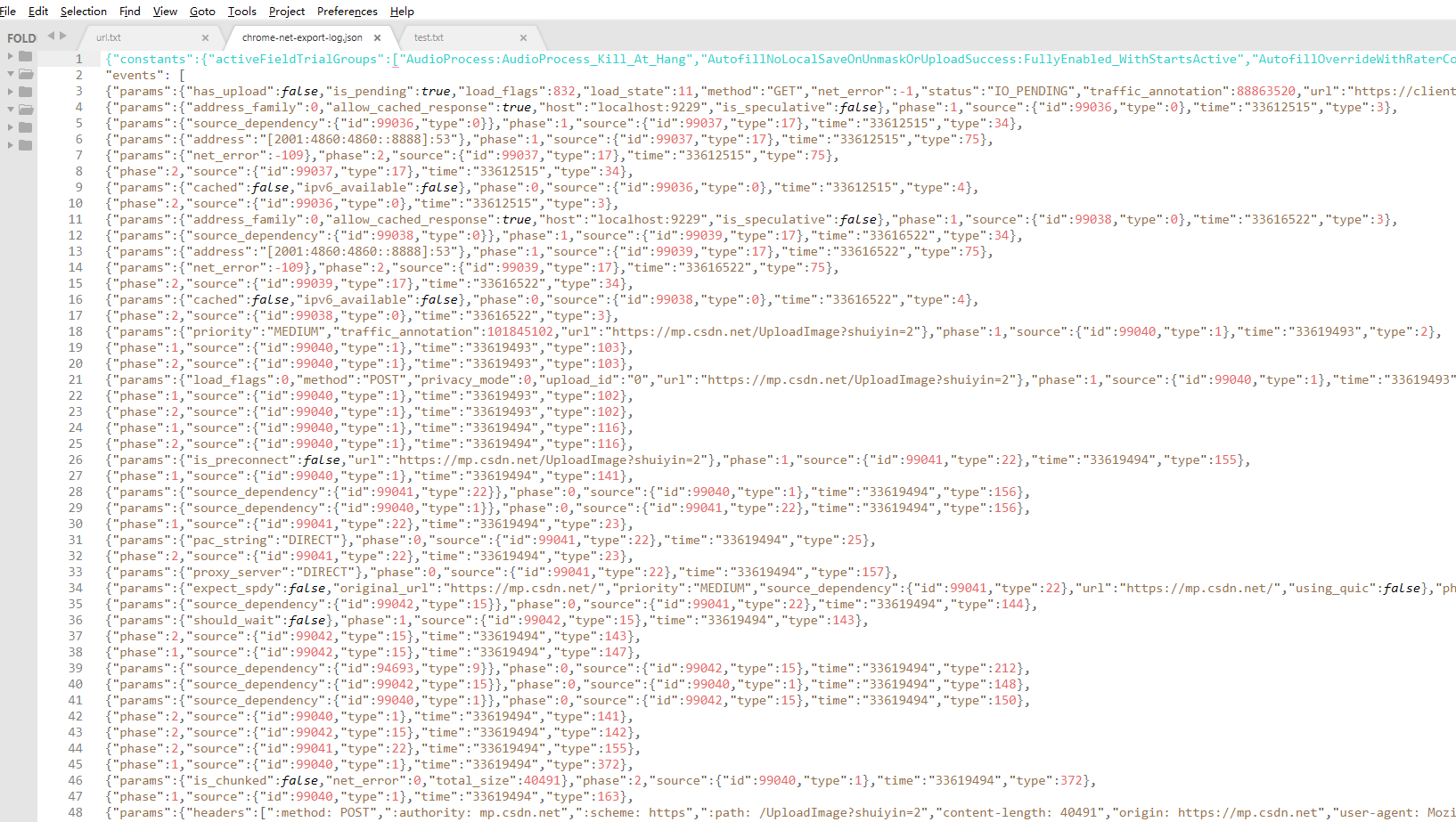Open the Project menu
Image resolution: width=1456 pixels, height=822 pixels.
coord(287,12)
